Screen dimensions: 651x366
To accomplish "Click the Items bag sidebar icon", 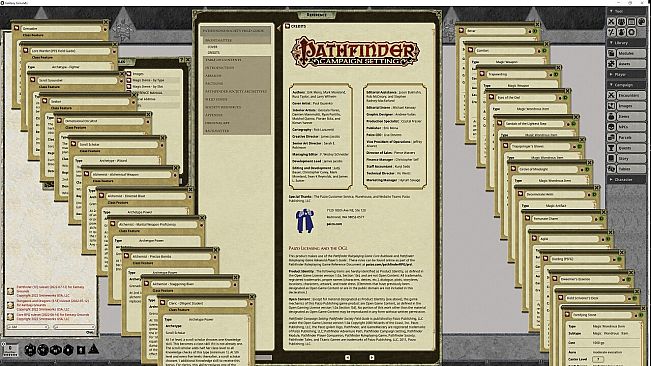I will click(x=611, y=116).
